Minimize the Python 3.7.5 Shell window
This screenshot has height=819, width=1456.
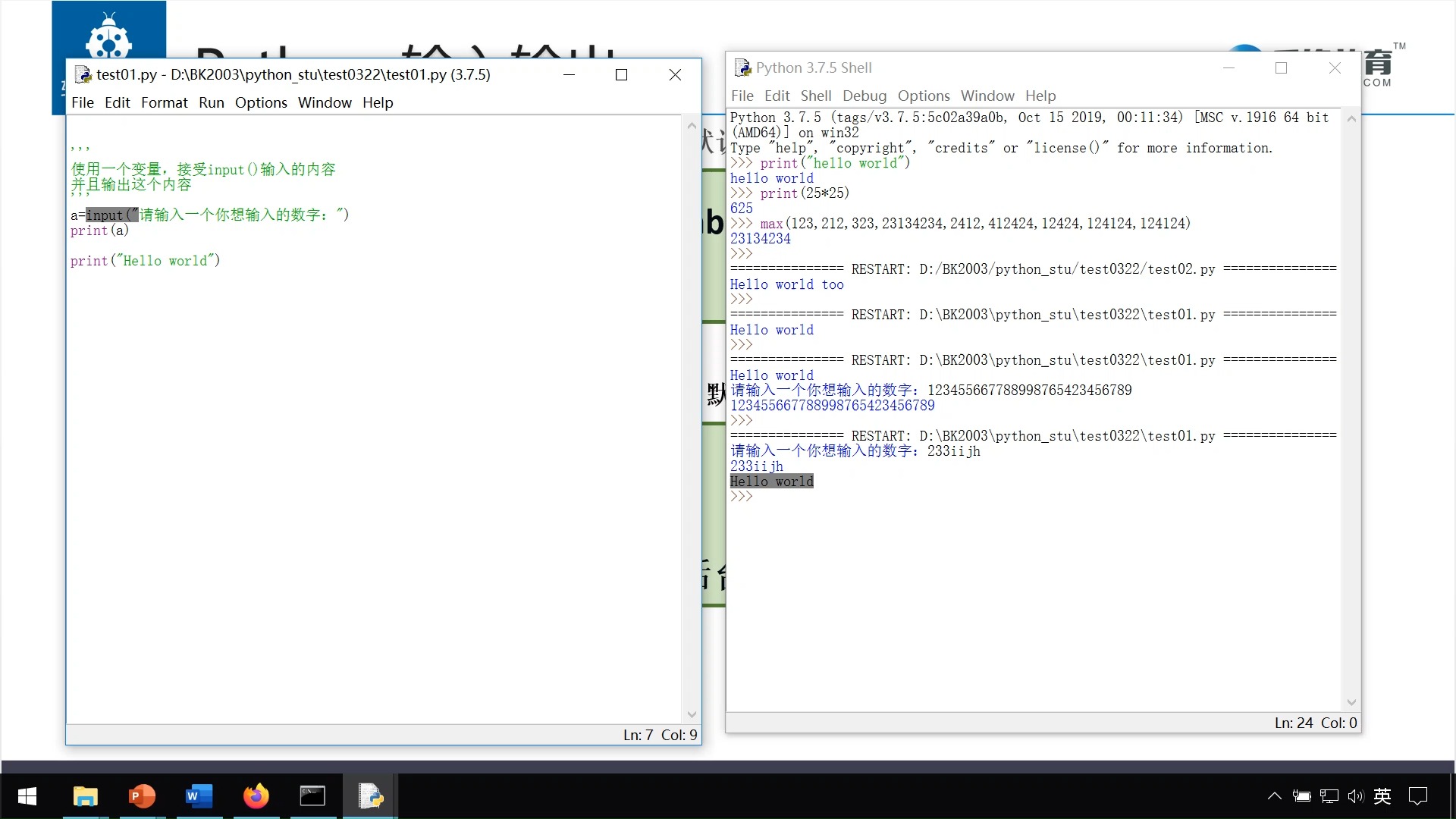click(x=1228, y=67)
